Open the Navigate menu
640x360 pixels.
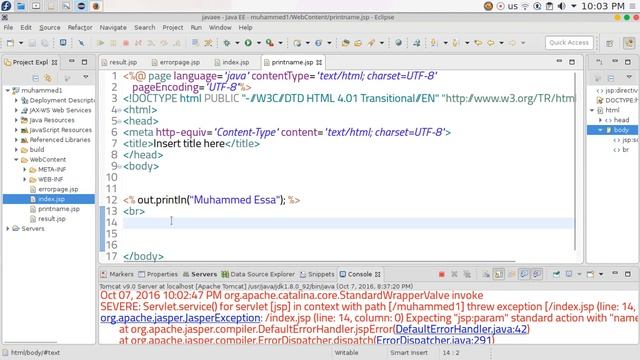113,27
